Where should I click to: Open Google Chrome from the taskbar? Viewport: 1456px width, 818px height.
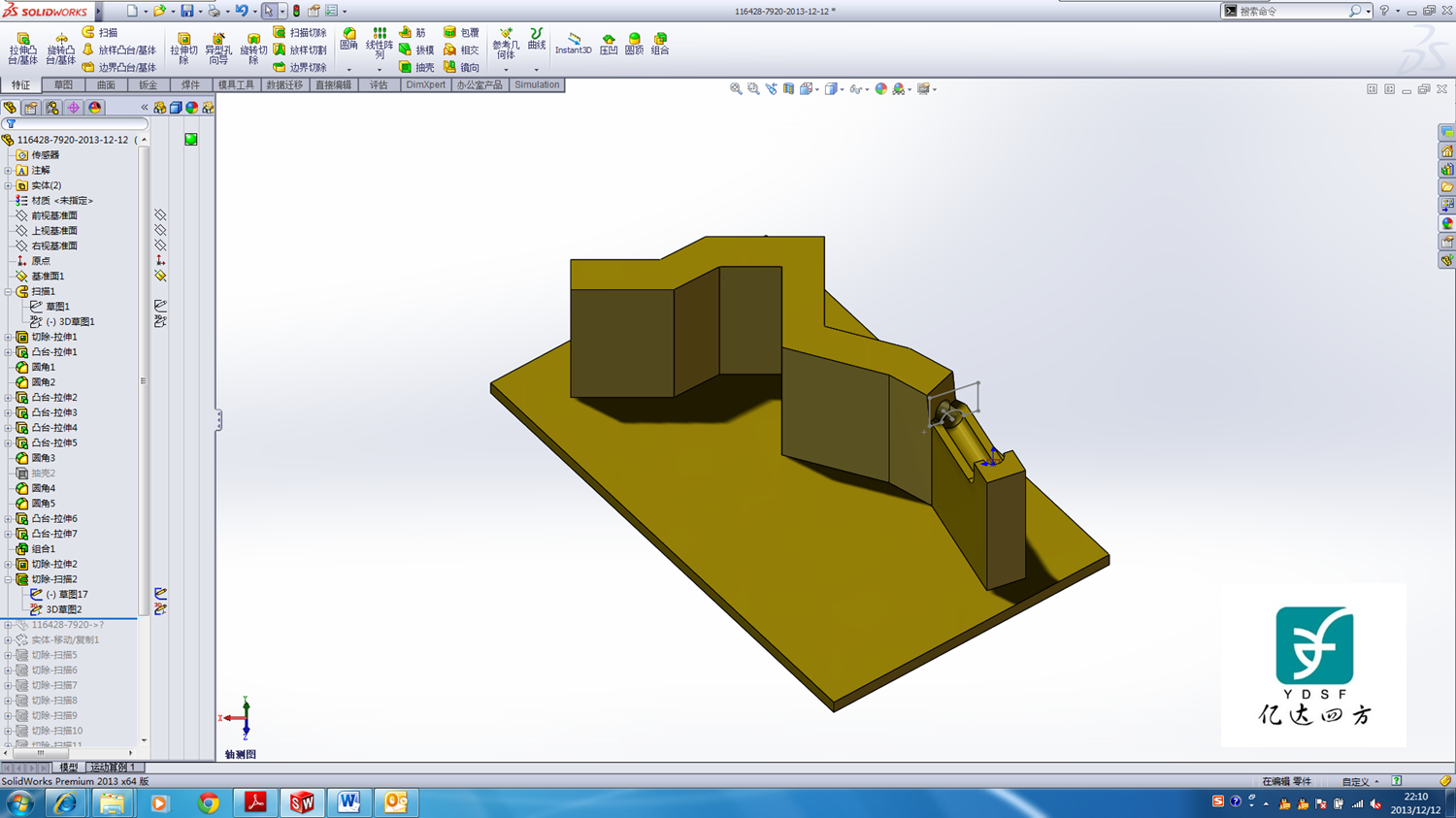click(208, 803)
